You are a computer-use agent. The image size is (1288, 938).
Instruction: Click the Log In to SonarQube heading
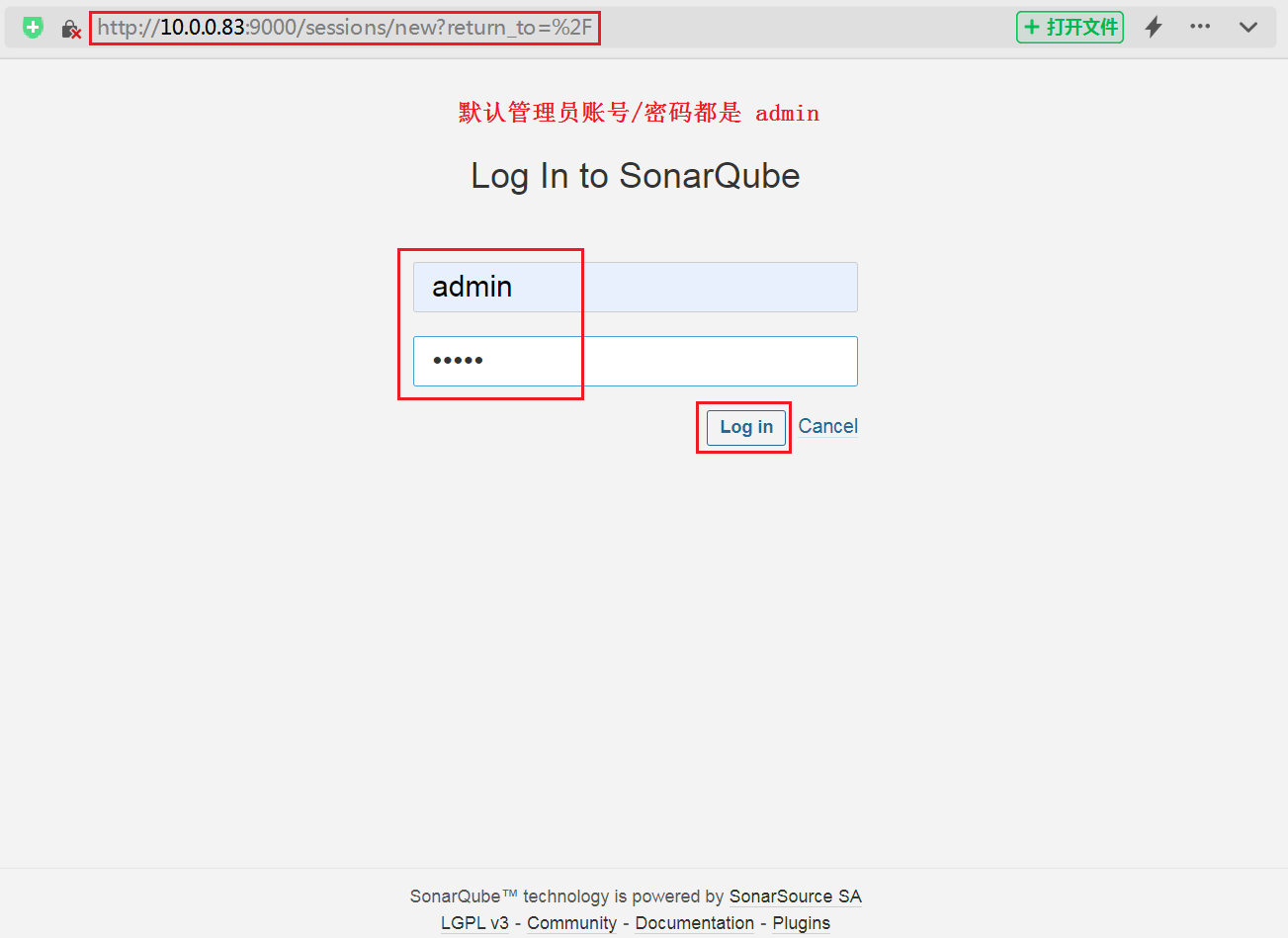tap(636, 176)
